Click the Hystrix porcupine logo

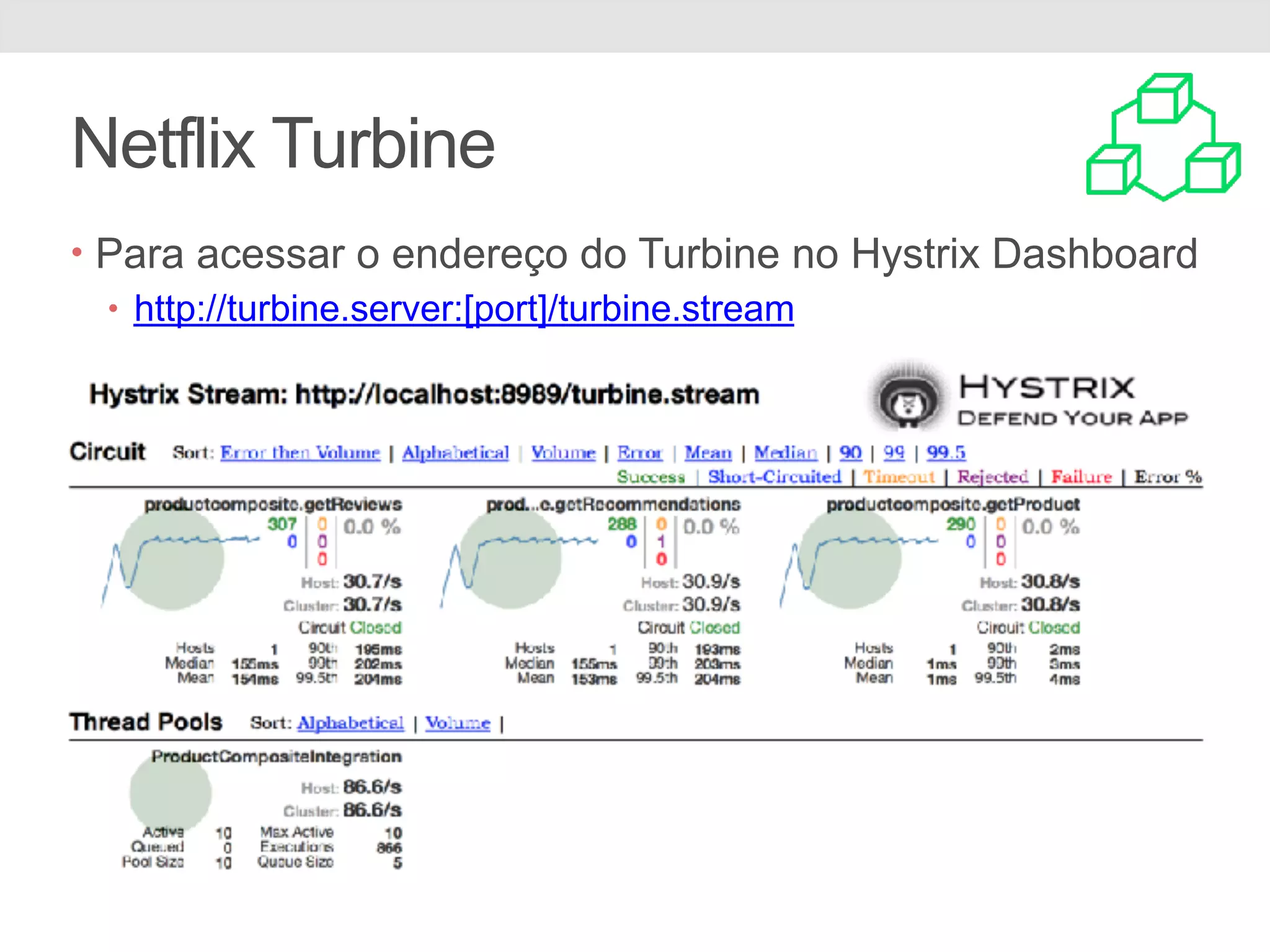click(x=909, y=397)
